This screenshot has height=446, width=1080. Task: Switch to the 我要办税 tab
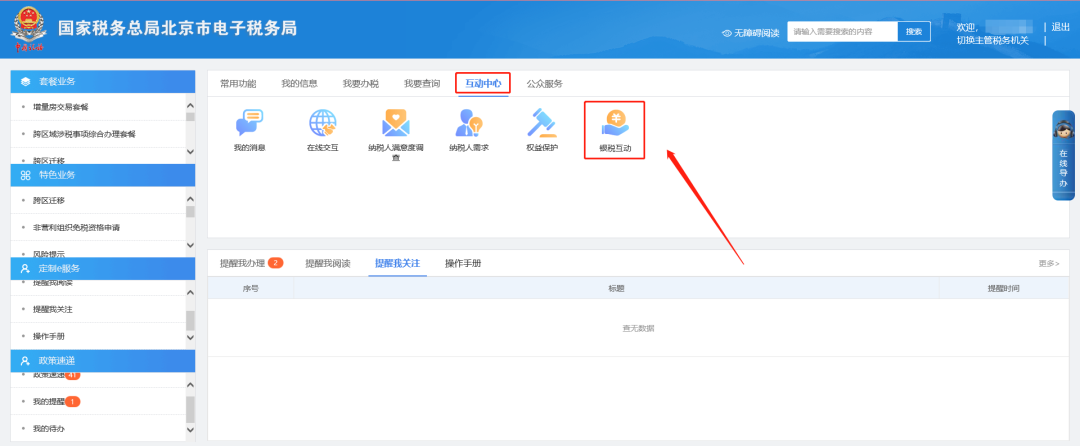tap(360, 83)
